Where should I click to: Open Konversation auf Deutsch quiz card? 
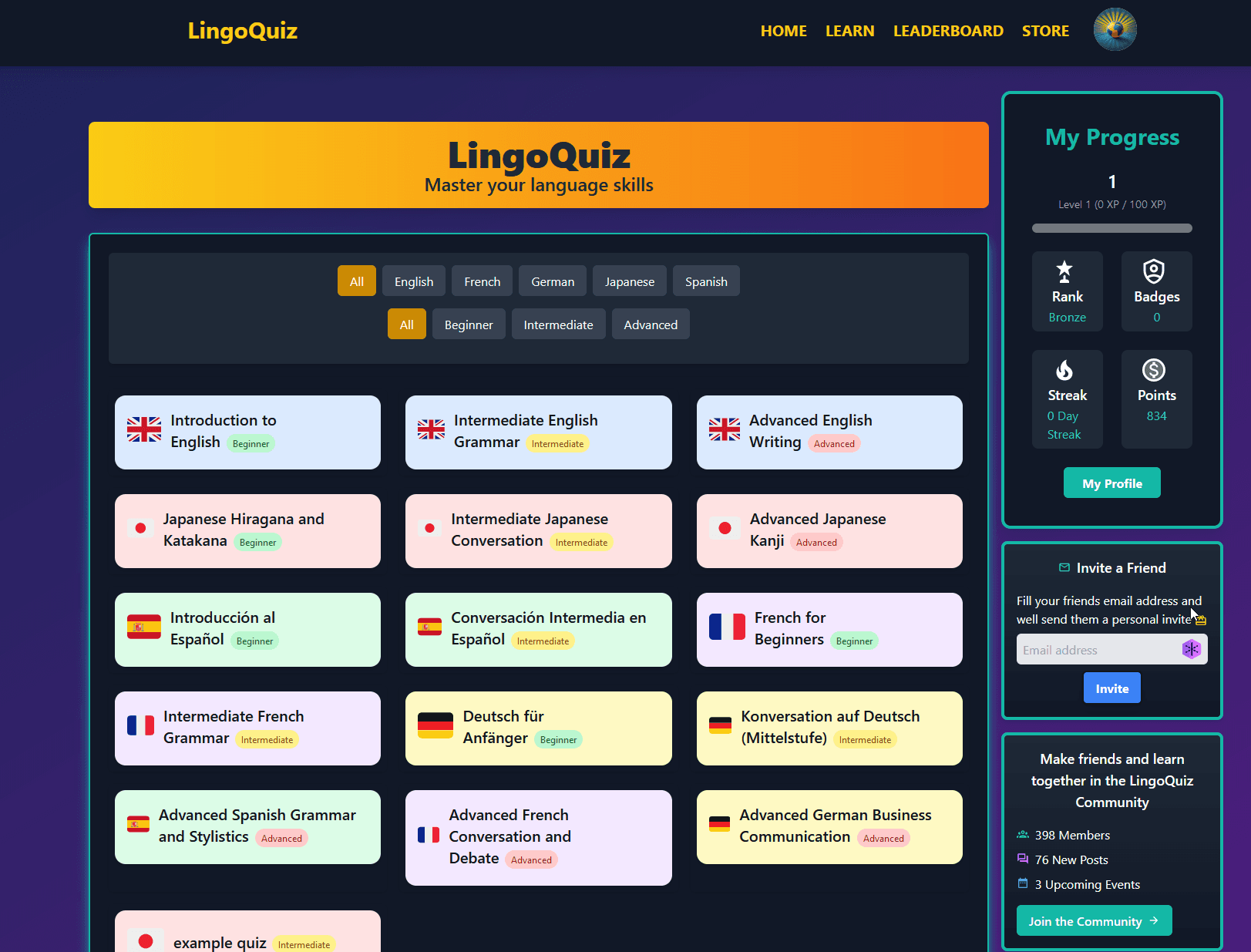[829, 728]
